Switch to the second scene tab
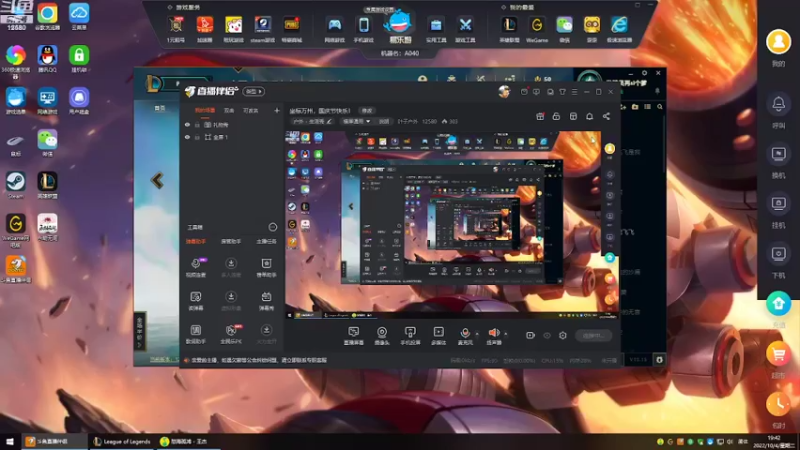Screen dimensions: 800x450 [x=229, y=110]
